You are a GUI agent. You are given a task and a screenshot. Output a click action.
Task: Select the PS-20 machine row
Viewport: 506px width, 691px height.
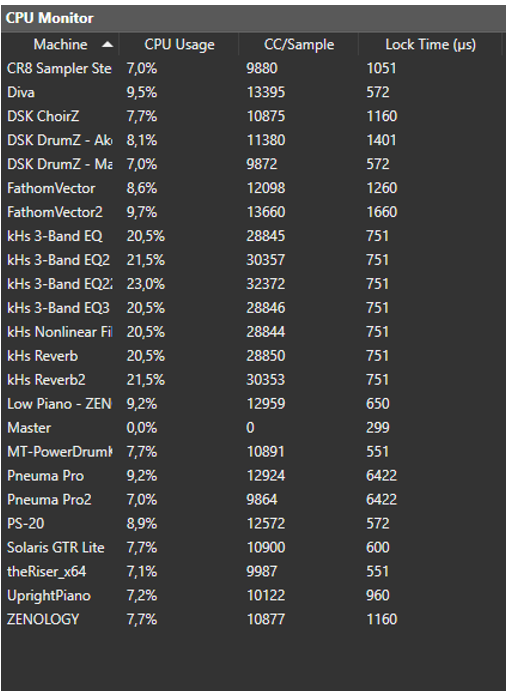click(254, 524)
